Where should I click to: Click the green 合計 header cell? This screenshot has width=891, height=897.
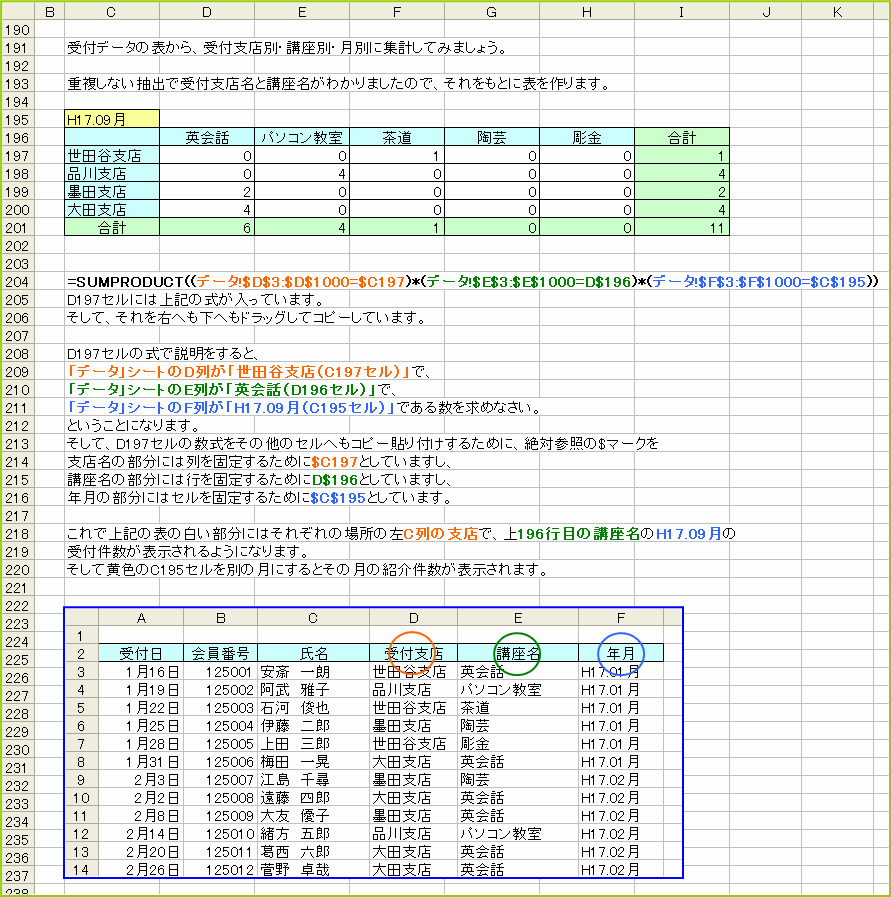[x=682, y=137]
